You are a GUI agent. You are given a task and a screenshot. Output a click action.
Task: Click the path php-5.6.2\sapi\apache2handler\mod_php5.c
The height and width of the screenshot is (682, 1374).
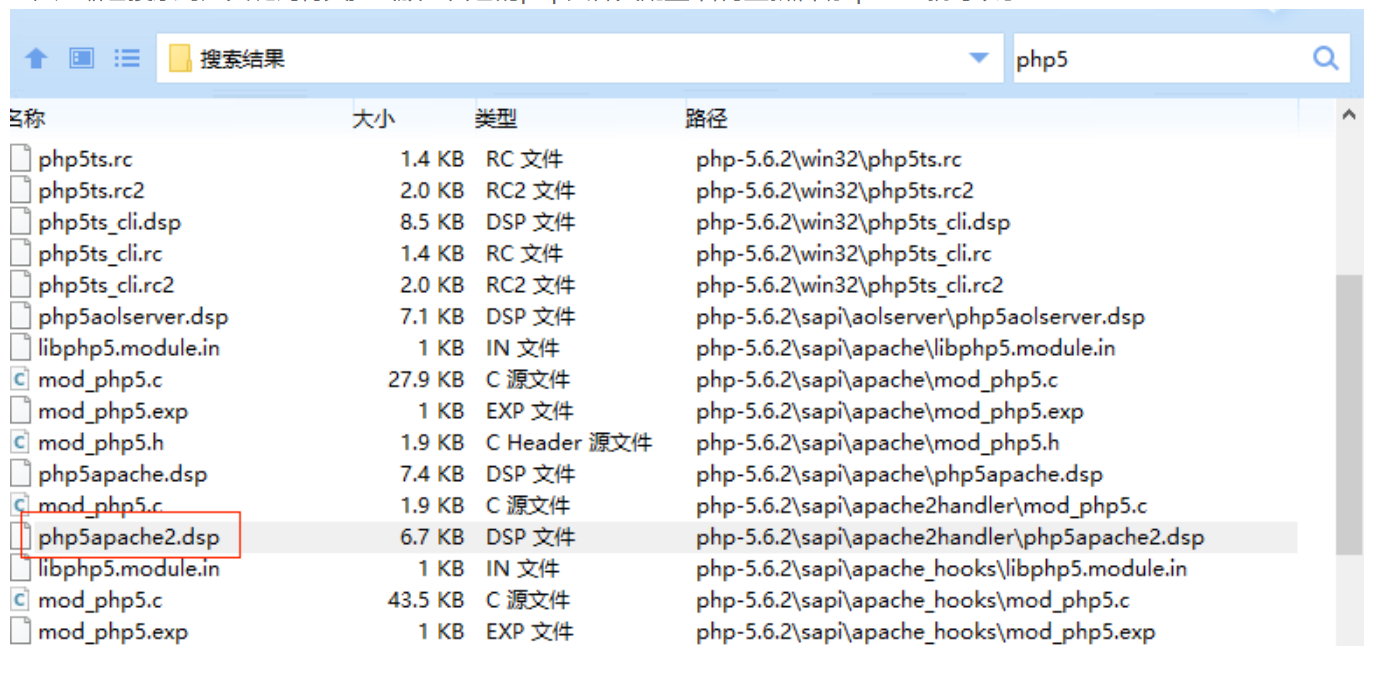point(922,505)
